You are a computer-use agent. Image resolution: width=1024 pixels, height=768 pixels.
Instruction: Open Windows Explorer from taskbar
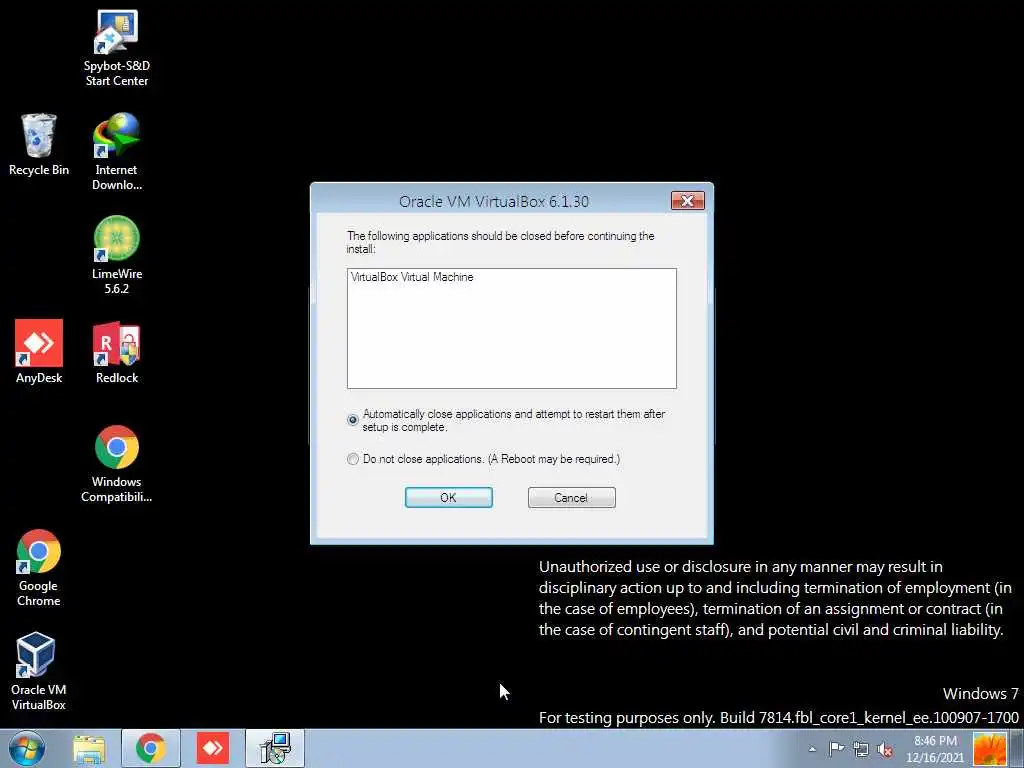tap(89, 748)
